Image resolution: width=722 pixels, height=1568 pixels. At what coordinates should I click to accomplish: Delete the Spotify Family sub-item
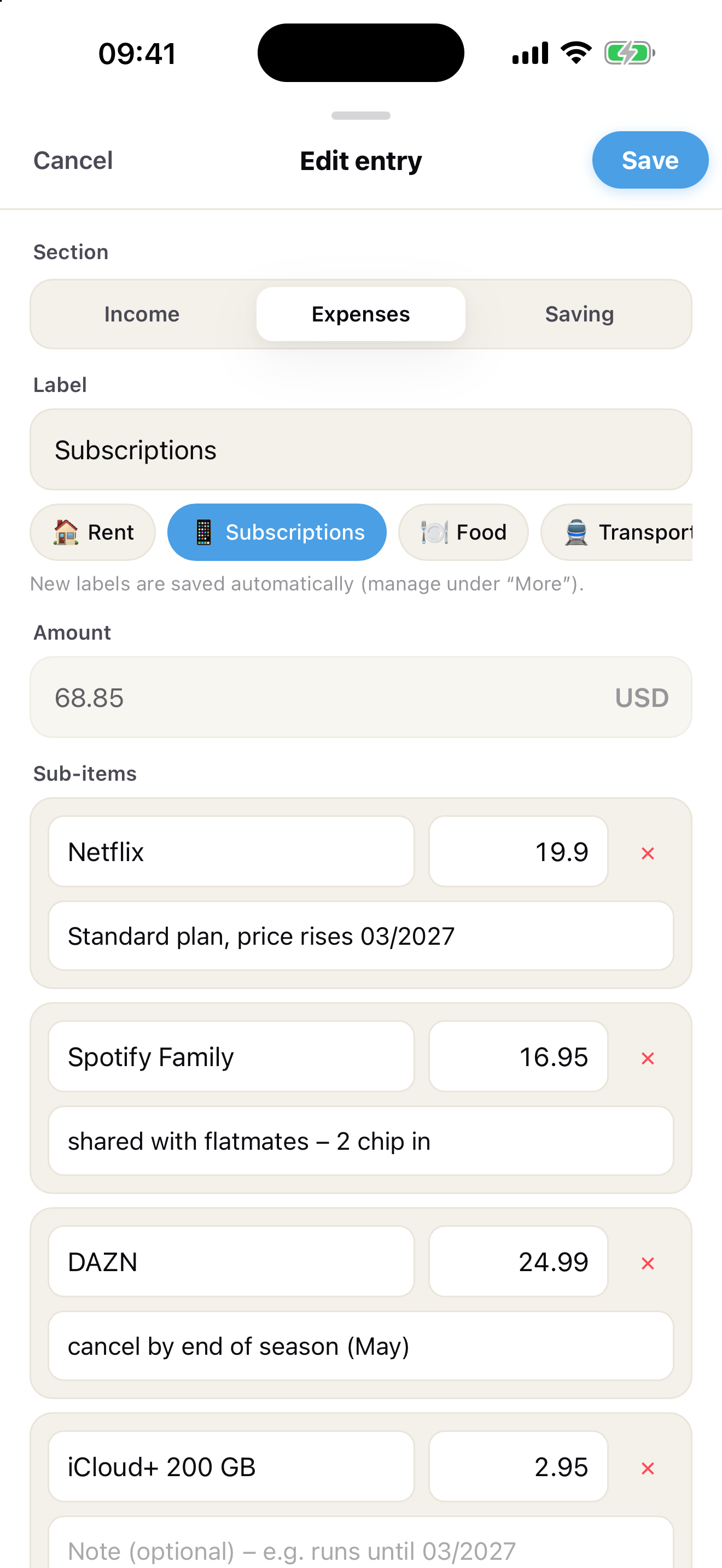[x=647, y=1058]
